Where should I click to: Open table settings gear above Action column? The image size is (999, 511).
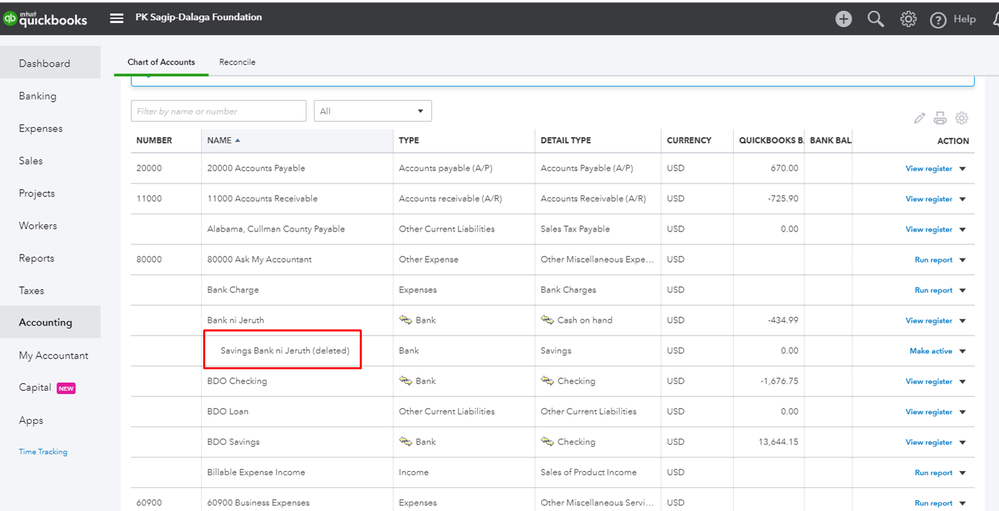962,118
